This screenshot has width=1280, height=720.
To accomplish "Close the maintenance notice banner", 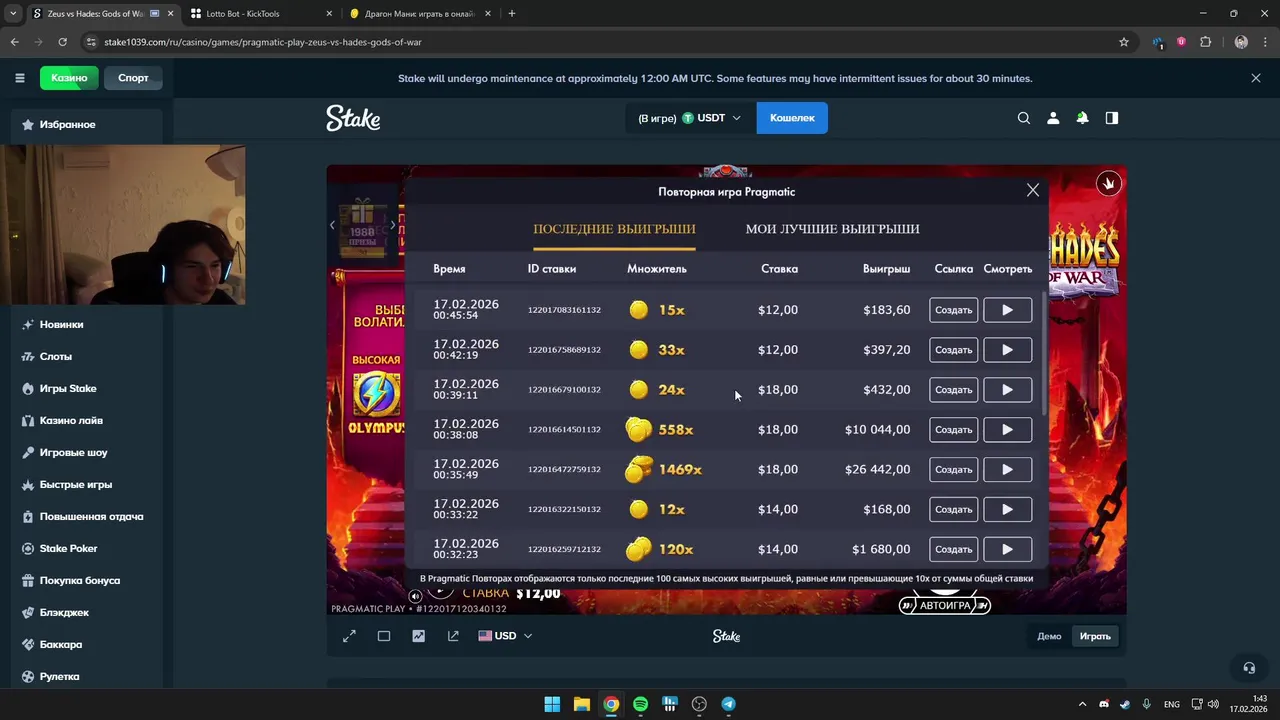I will 1256,78.
